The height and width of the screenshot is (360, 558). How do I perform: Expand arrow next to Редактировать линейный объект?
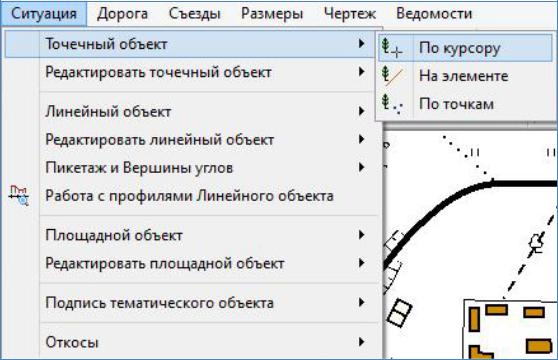point(362,139)
